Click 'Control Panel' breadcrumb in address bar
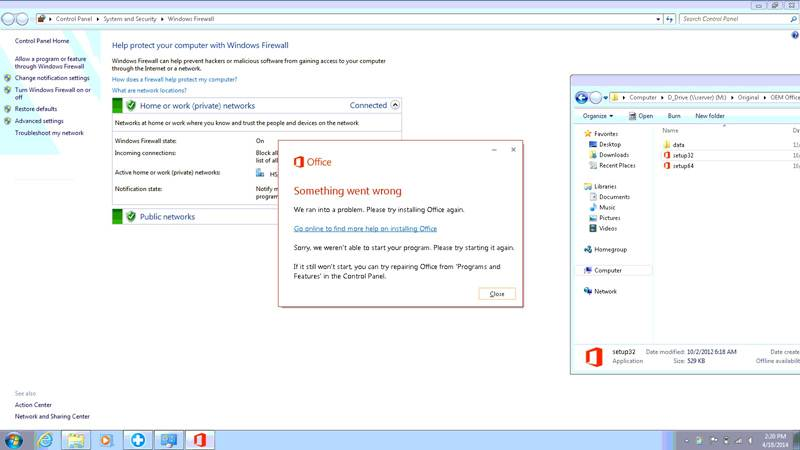800x450 pixels. coord(74,19)
